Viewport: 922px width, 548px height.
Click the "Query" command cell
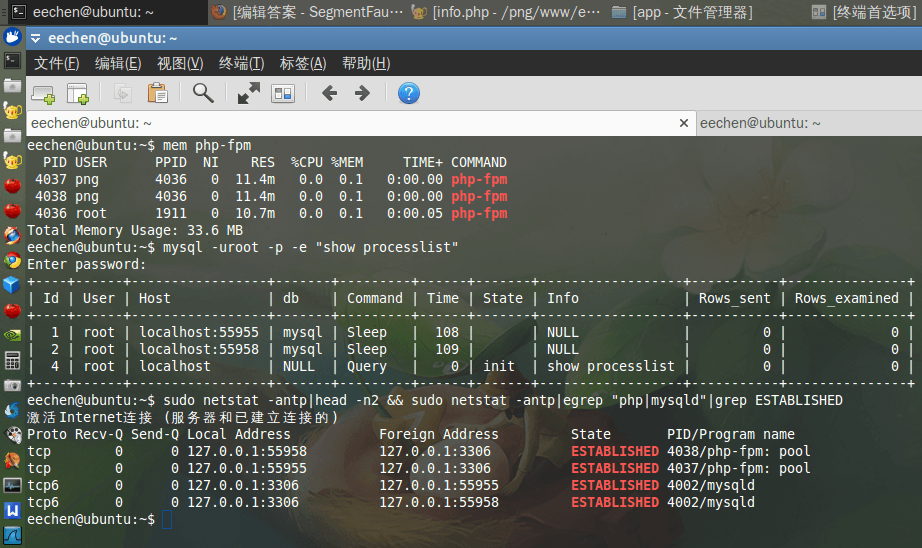(x=367, y=366)
